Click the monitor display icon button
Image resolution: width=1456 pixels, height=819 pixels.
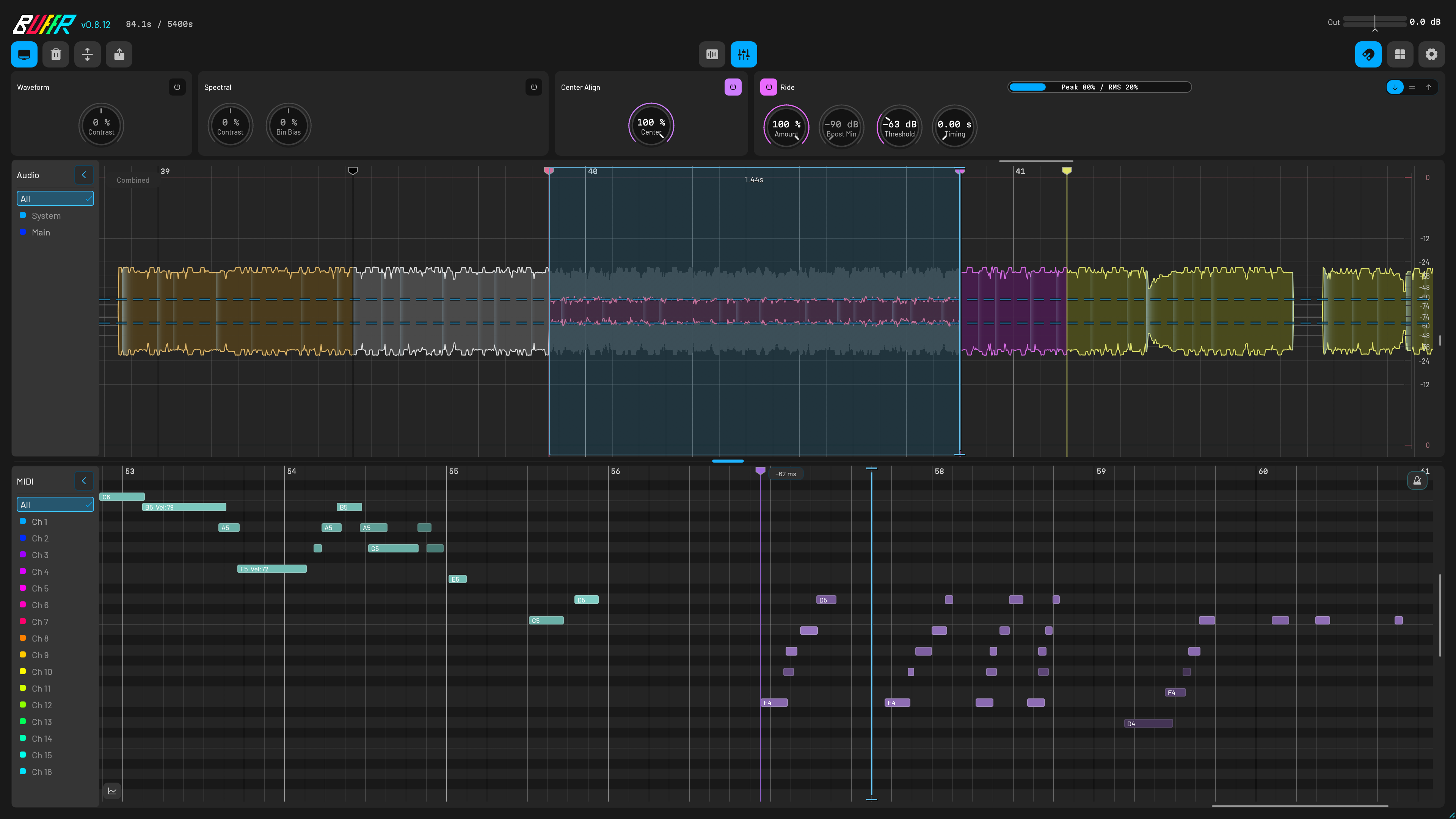point(24,54)
